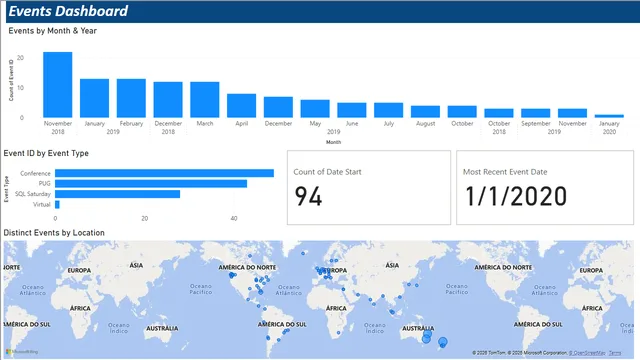The width and height of the screenshot is (640, 360).
Task: Click the Count of Date Start card value 94
Action: click(x=308, y=196)
